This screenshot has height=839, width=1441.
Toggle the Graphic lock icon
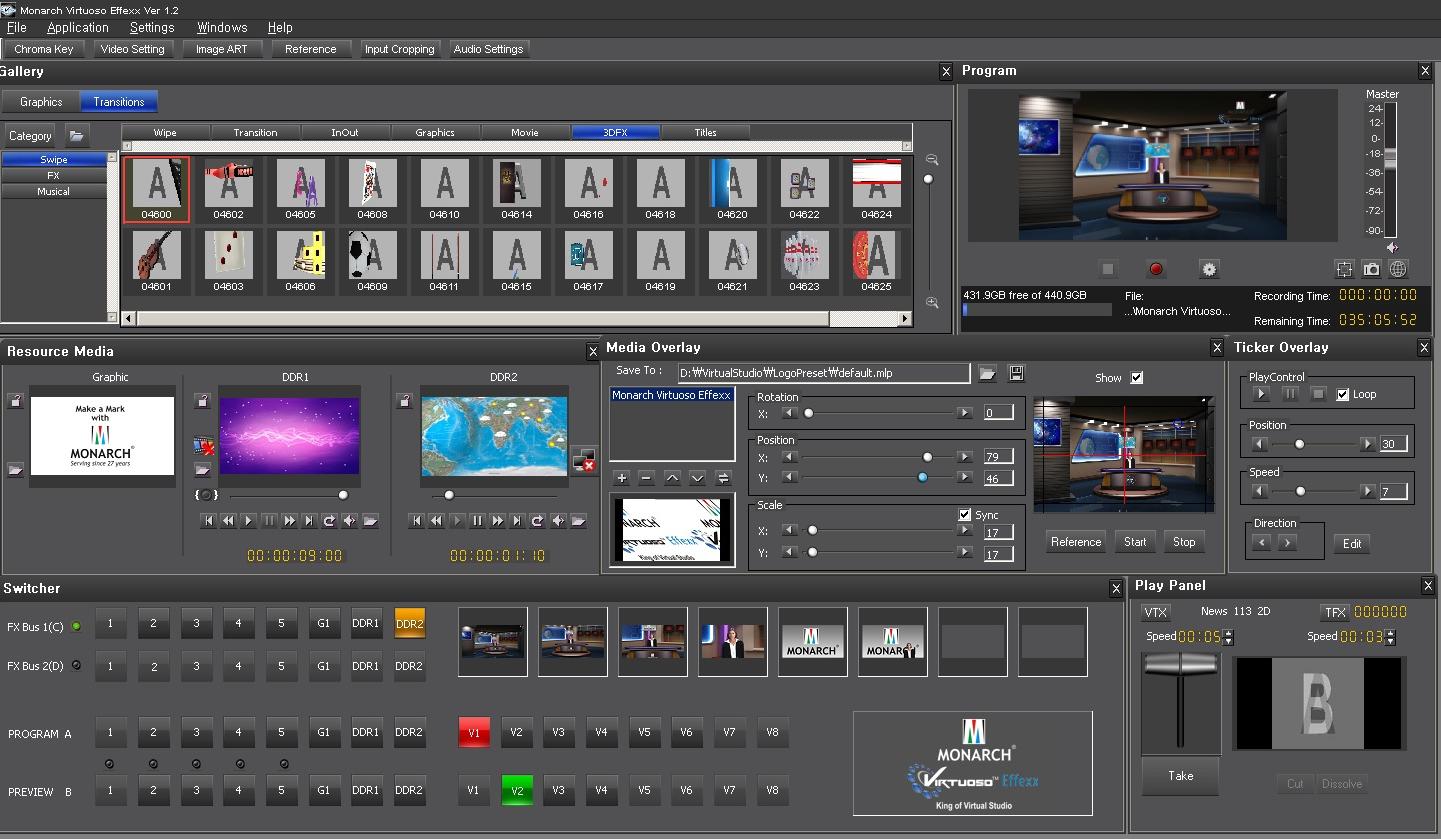click(16, 401)
